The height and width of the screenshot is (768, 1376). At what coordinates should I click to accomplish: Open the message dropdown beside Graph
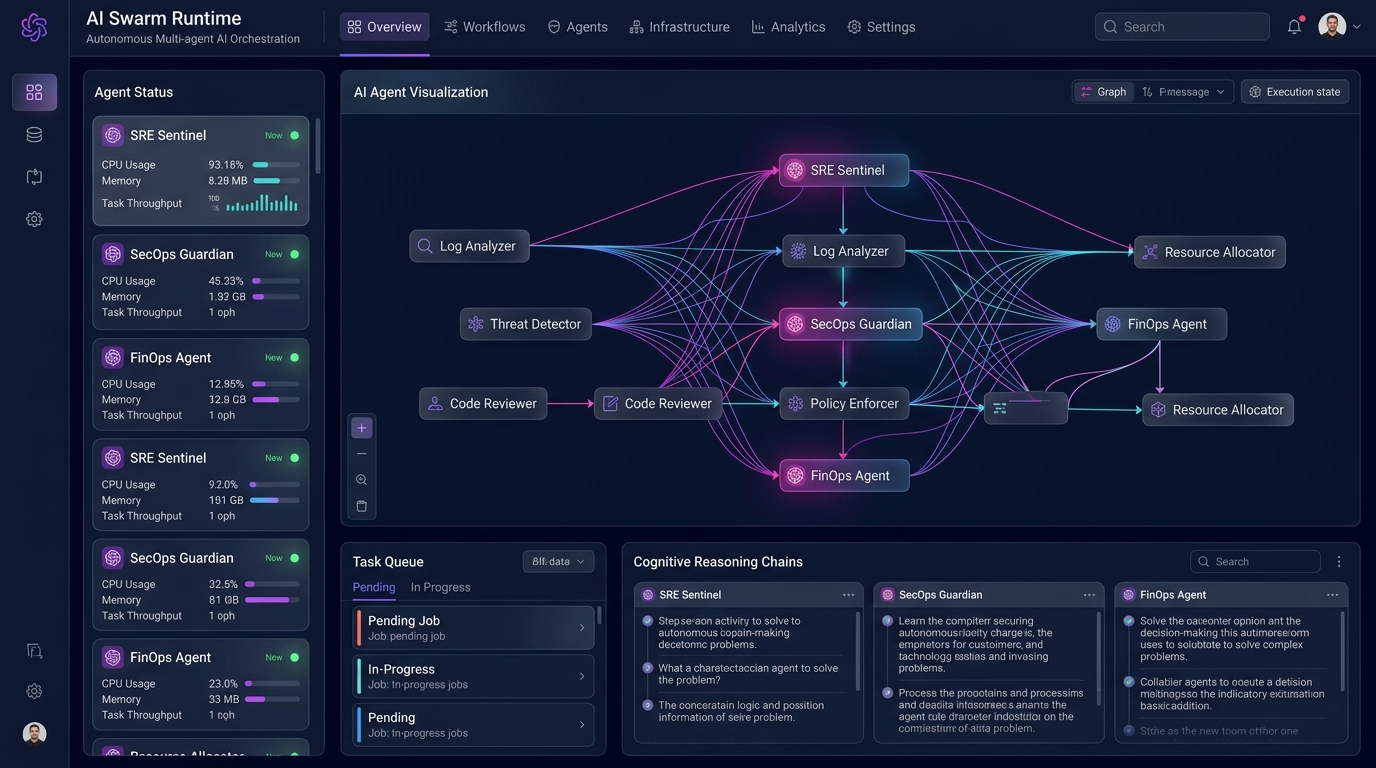(x=1184, y=92)
